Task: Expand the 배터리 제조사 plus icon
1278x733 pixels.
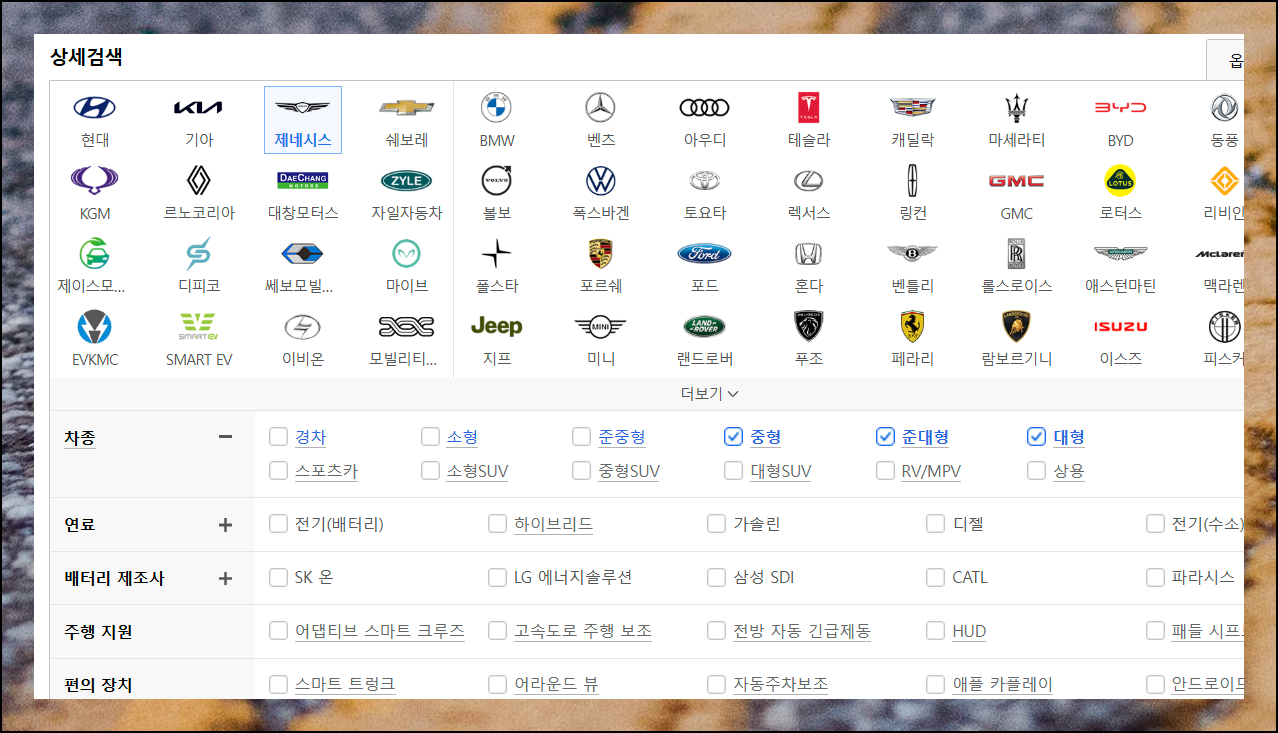Action: point(225,578)
